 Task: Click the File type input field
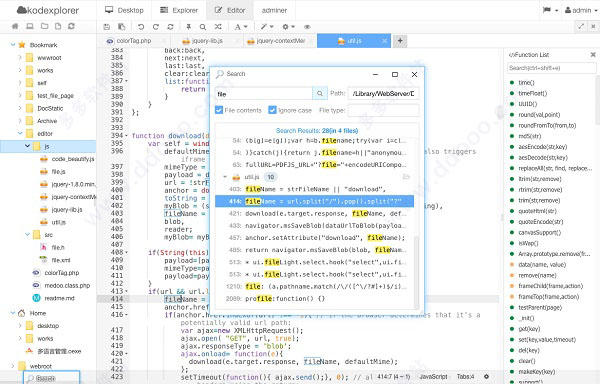pyautogui.click(x=383, y=110)
